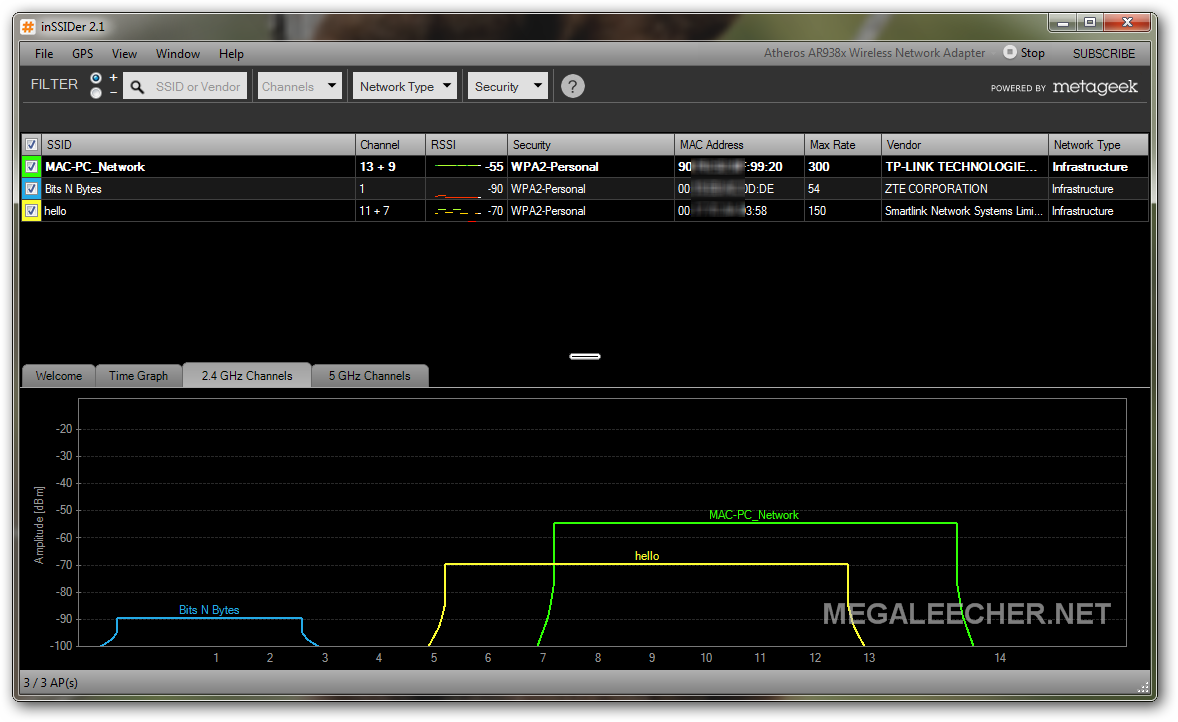Click the yellow hello graph label
The height and width of the screenshot is (722, 1178).
(x=647, y=556)
